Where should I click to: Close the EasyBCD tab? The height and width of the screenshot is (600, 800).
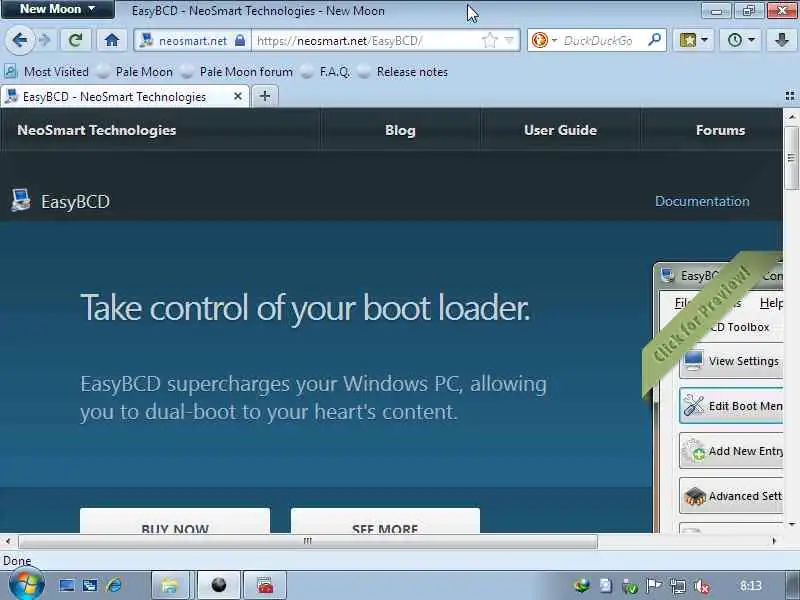(237, 96)
